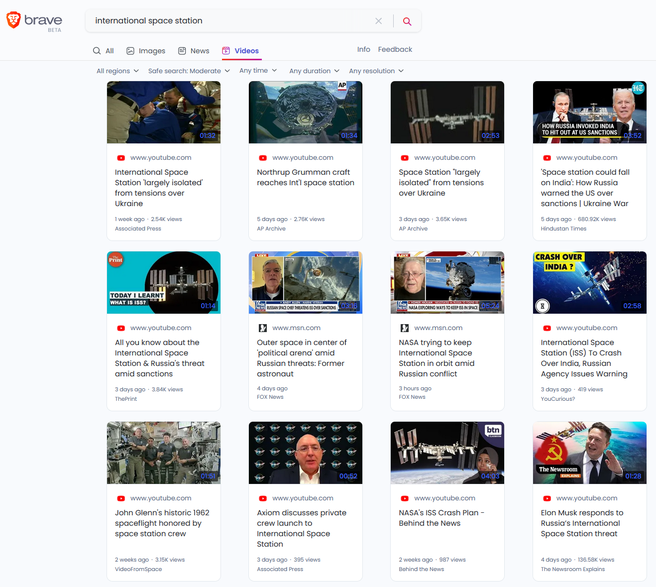Click the YouTube icon on the Associated Press Ukraine card
The height and width of the screenshot is (587, 656).
[121, 158]
